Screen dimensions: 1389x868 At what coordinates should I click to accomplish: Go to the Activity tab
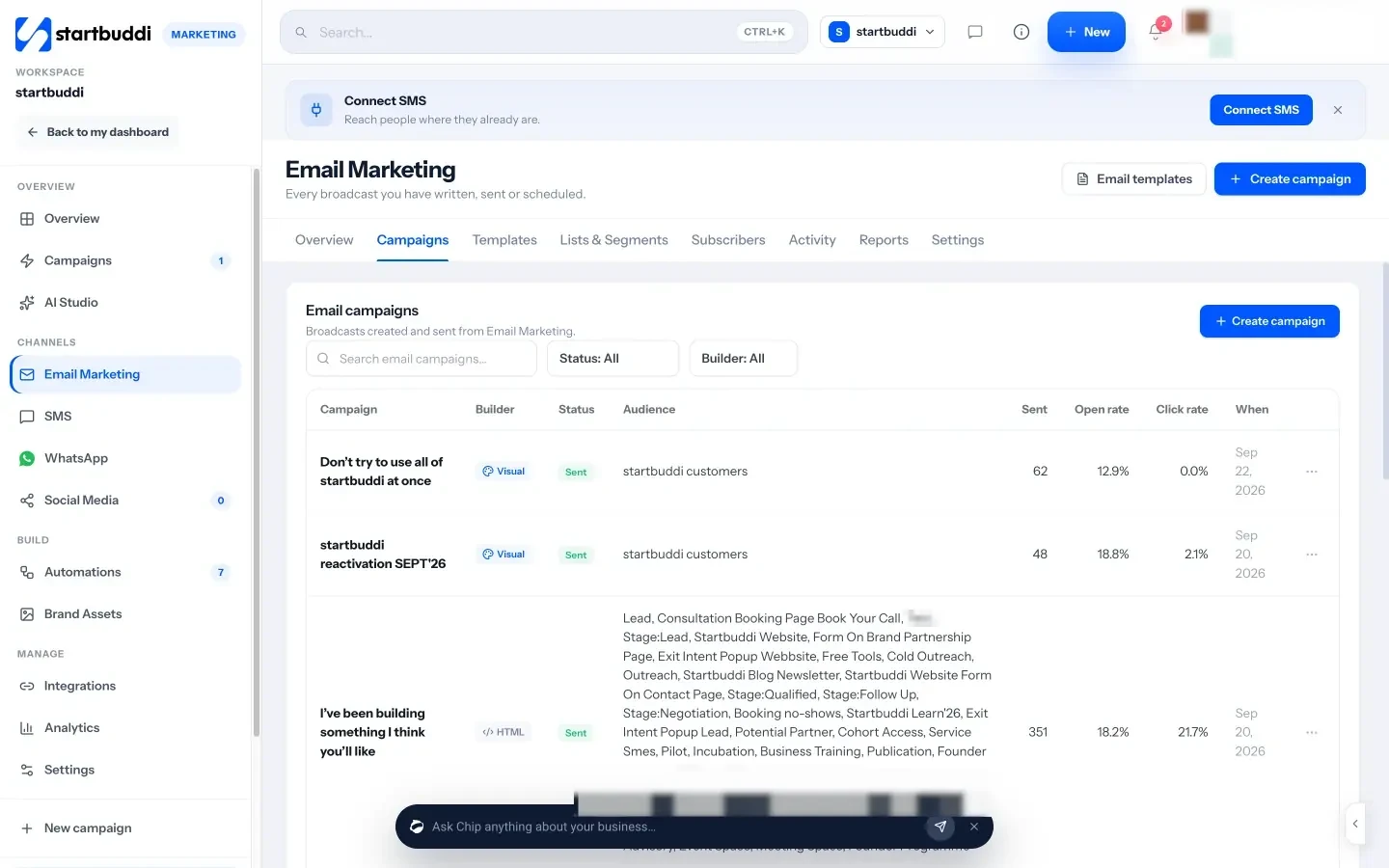pos(812,240)
